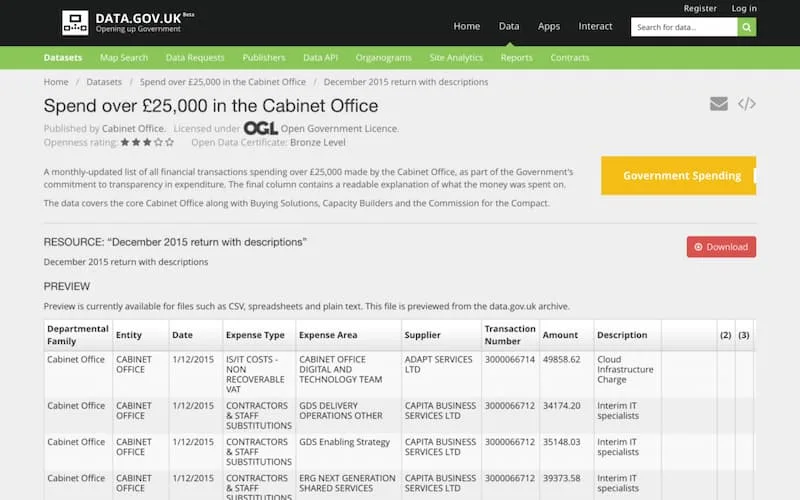Viewport: 800px width, 500px height.
Task: Open the Data navigation item
Action: click(x=509, y=26)
